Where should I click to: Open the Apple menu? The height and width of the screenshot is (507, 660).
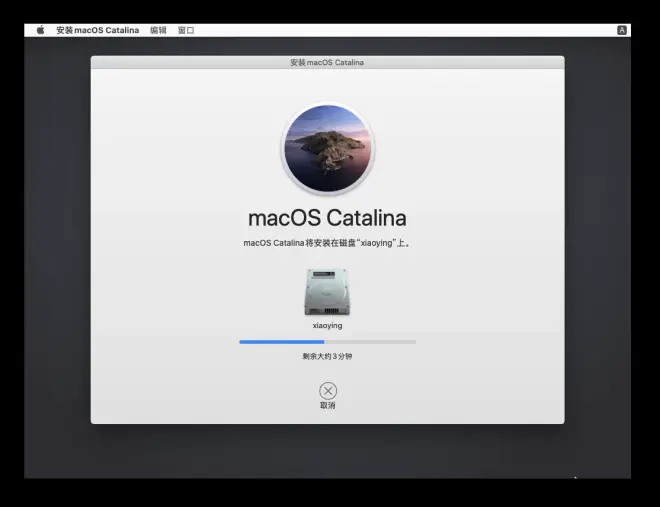[x=40, y=30]
